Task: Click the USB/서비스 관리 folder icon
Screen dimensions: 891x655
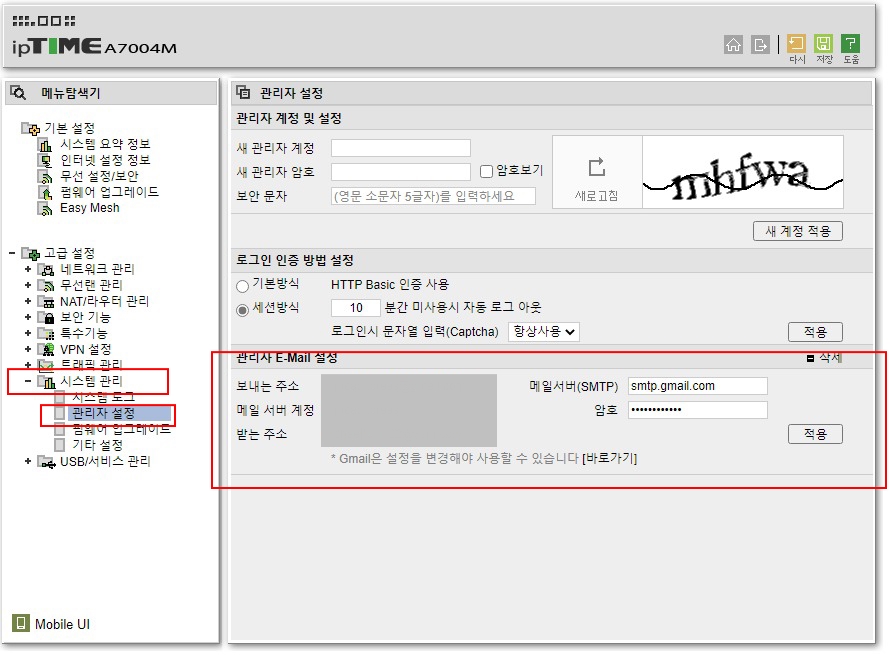Action: (x=46, y=461)
